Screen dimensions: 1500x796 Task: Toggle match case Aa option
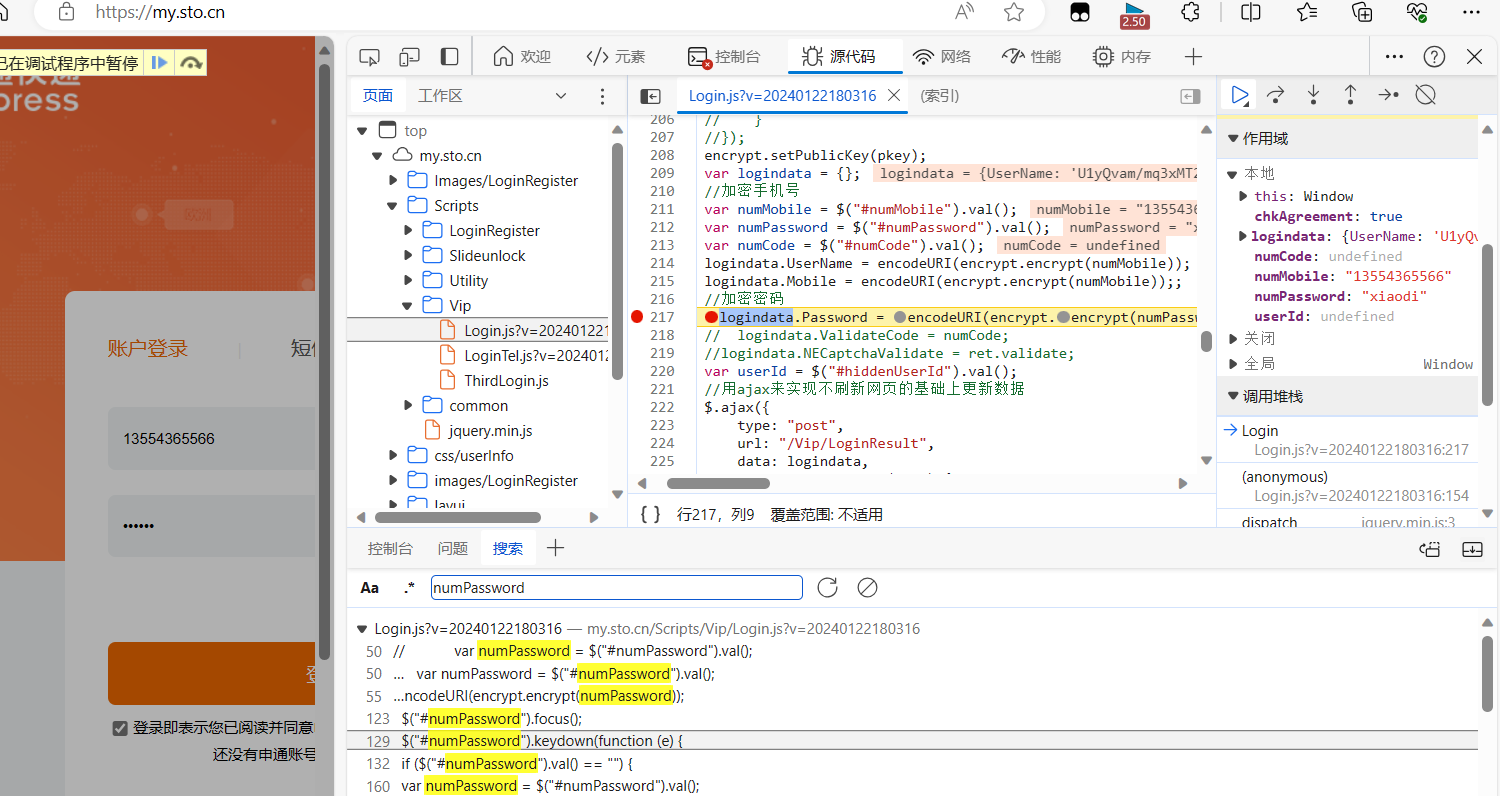point(370,588)
